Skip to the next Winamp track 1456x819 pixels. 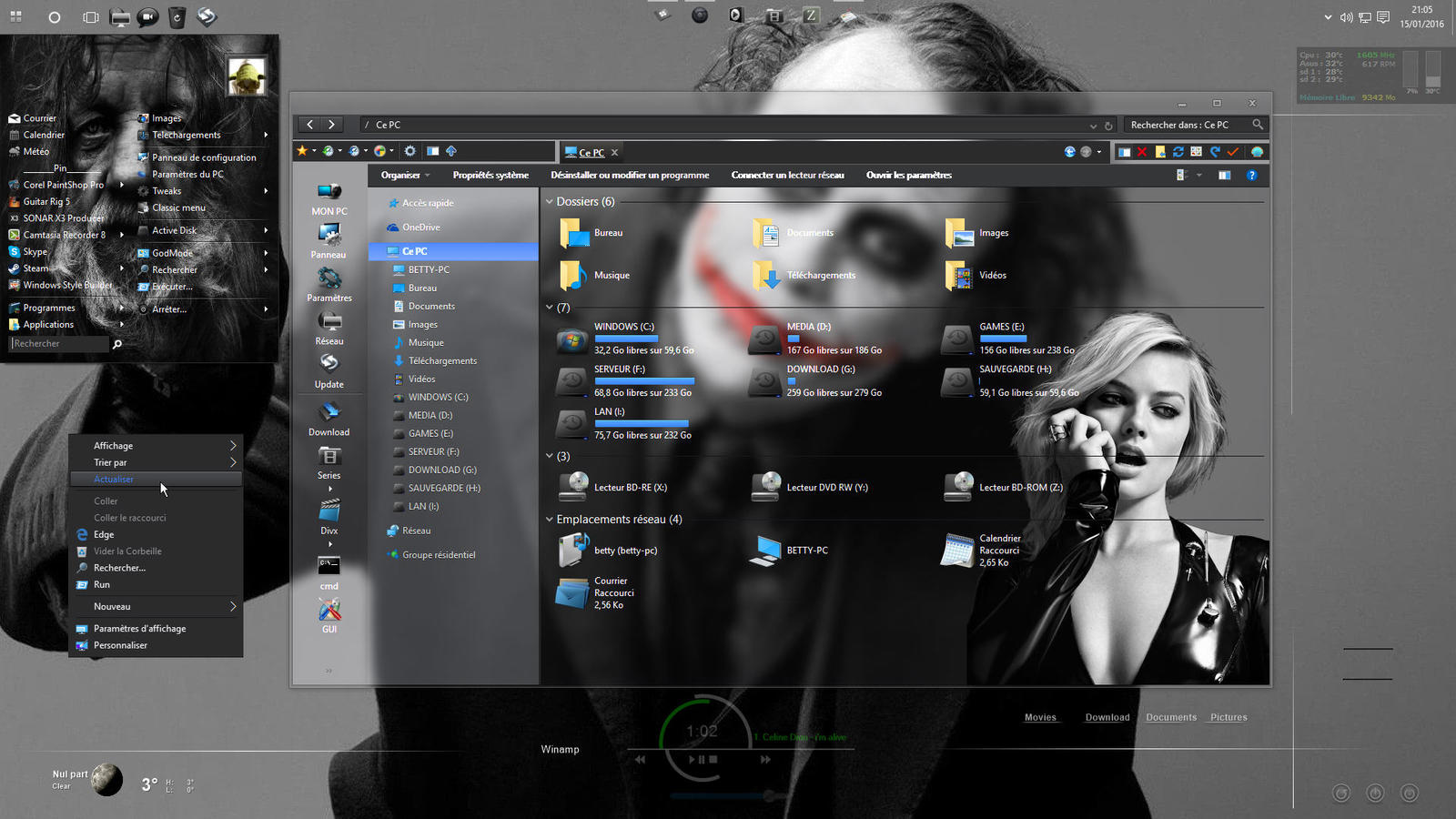point(765,759)
